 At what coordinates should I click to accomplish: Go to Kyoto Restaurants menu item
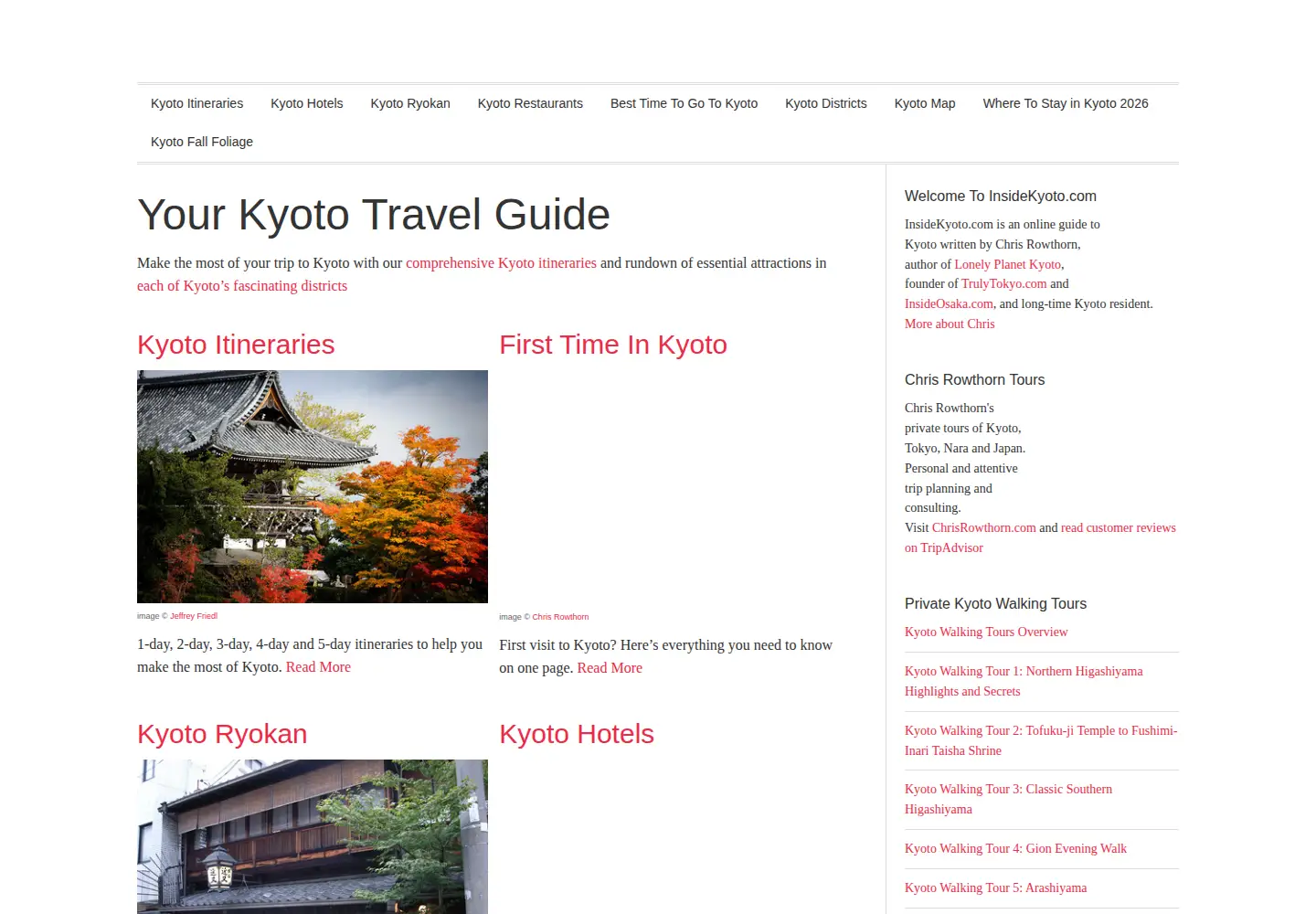point(530,103)
